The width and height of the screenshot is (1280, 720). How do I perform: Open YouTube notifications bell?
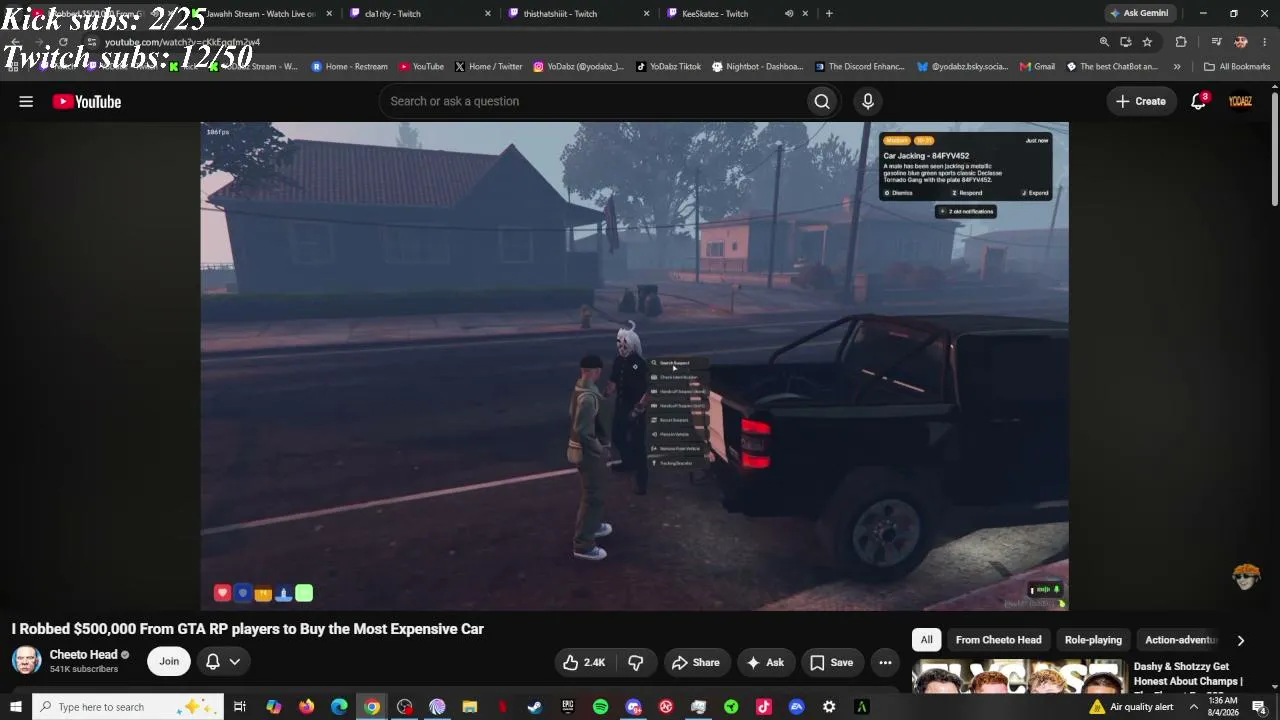1199,101
